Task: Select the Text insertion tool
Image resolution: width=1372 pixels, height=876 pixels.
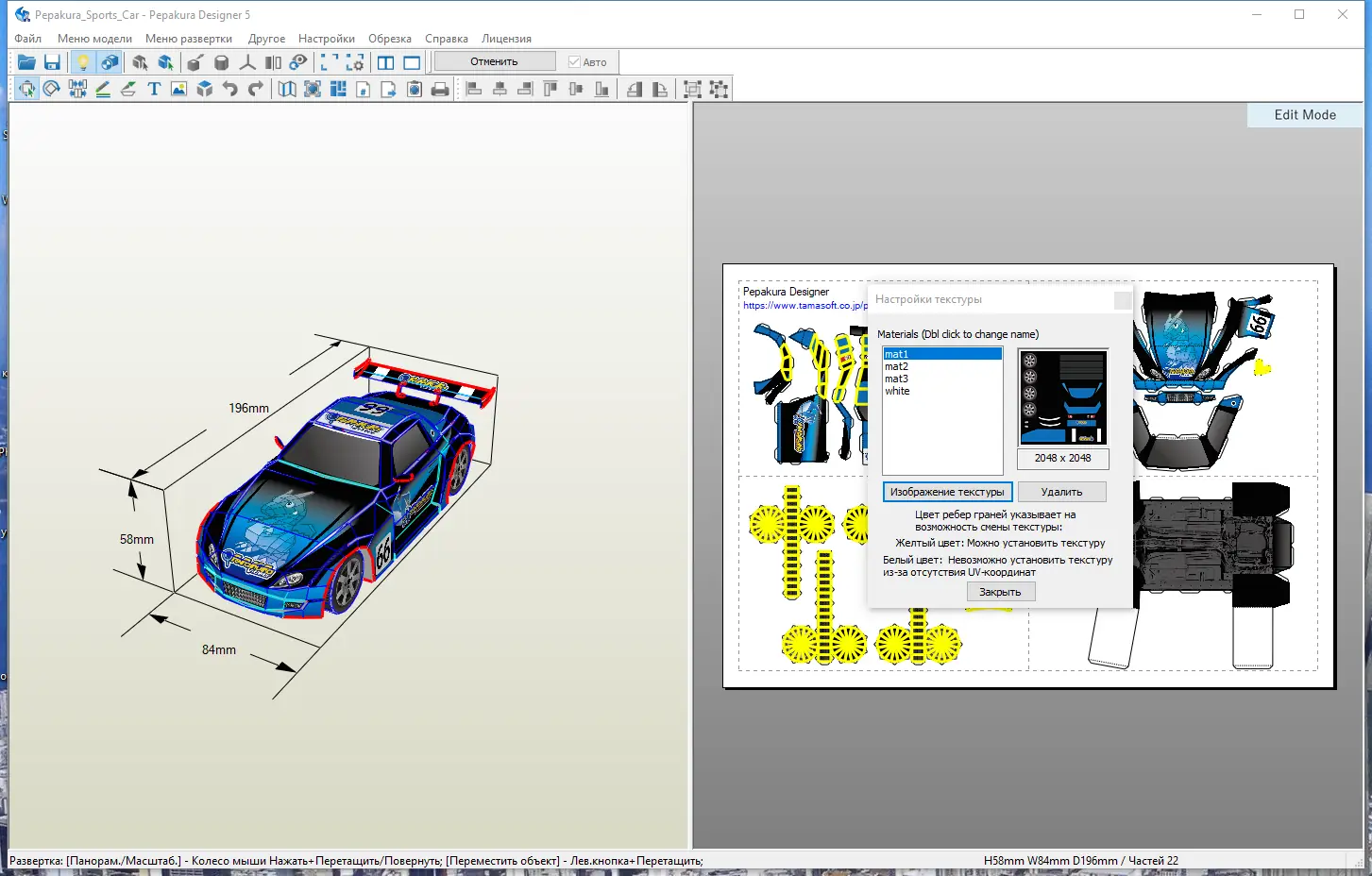Action: point(154,89)
